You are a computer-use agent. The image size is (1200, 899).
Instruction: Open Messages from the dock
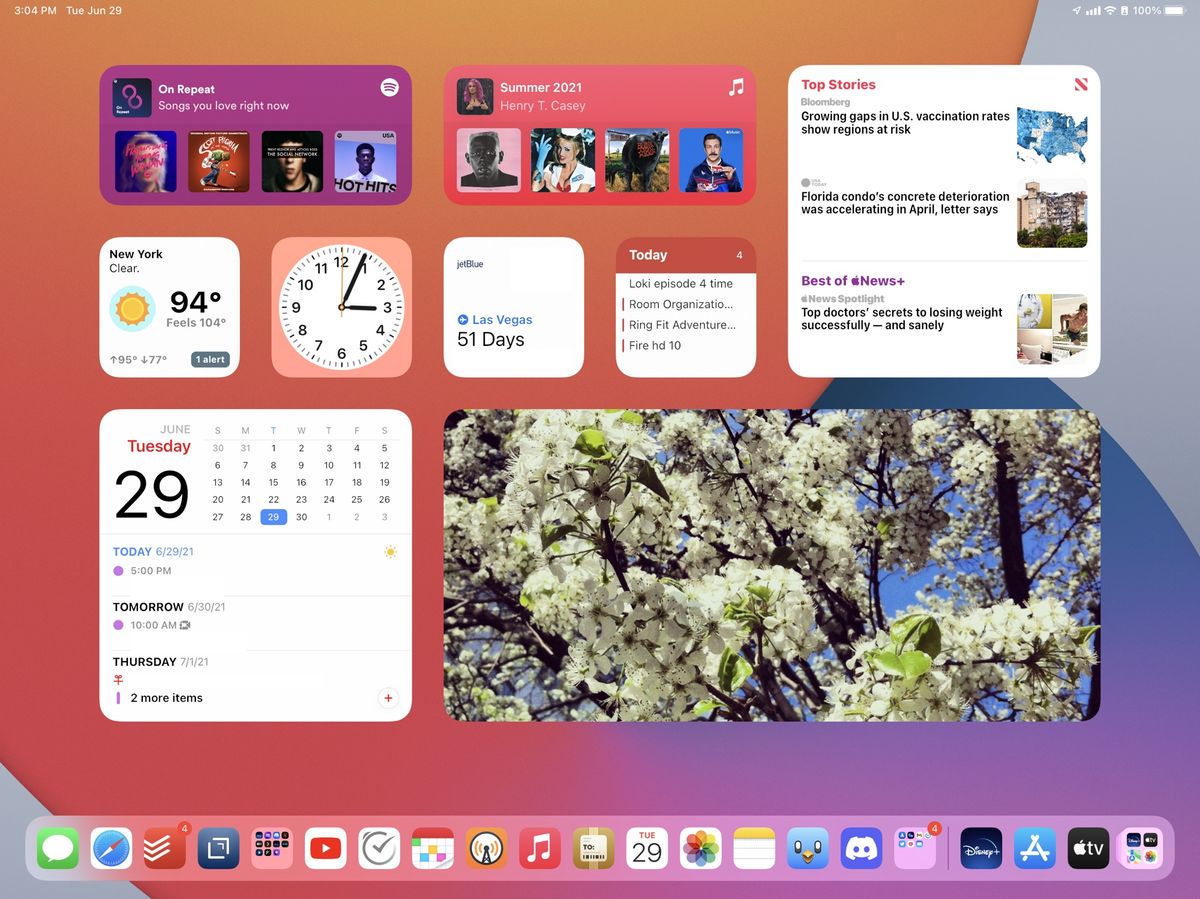[57, 848]
